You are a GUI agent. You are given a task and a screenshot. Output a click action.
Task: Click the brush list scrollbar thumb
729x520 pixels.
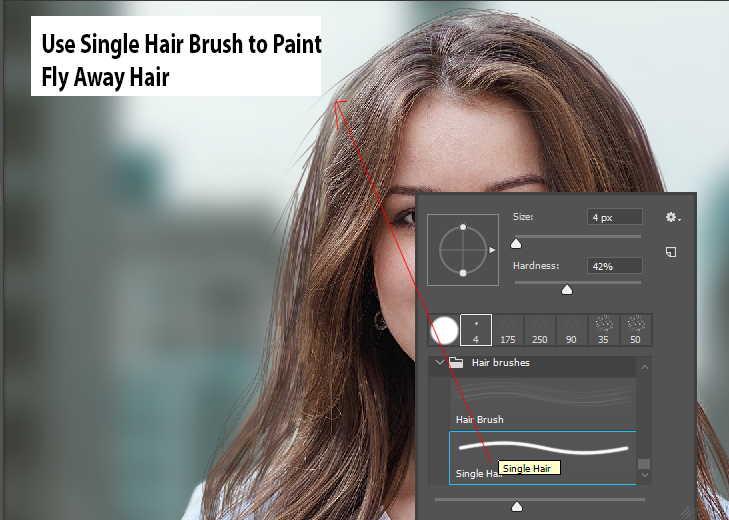644,464
